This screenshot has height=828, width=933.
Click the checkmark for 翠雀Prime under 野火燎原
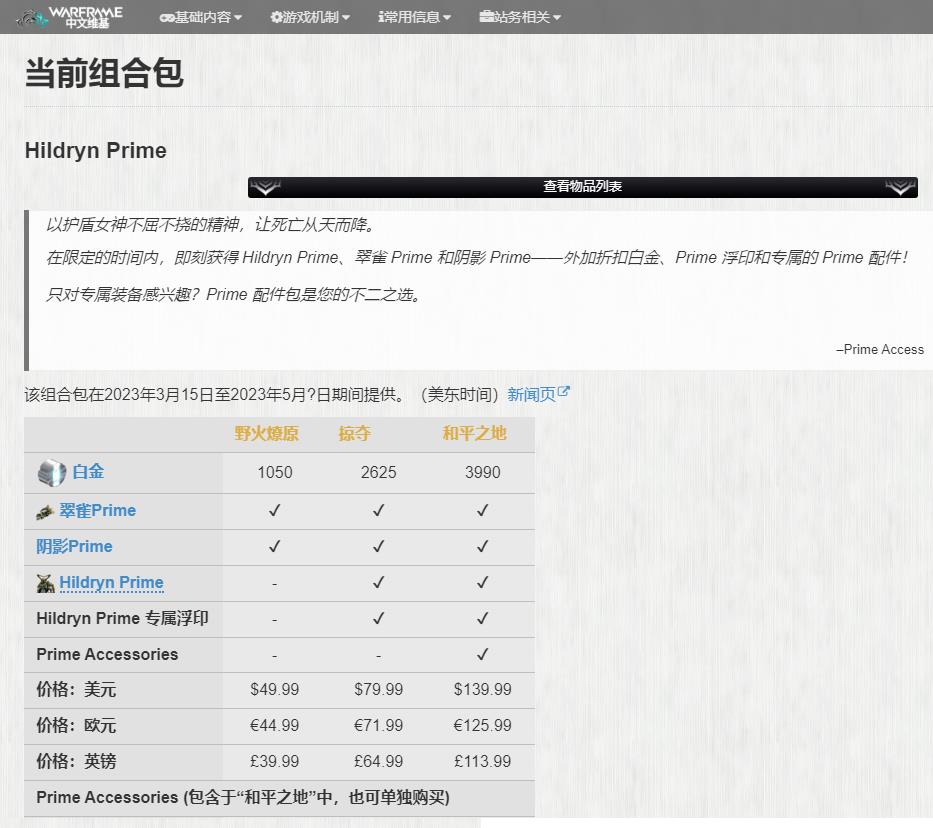(x=274, y=510)
